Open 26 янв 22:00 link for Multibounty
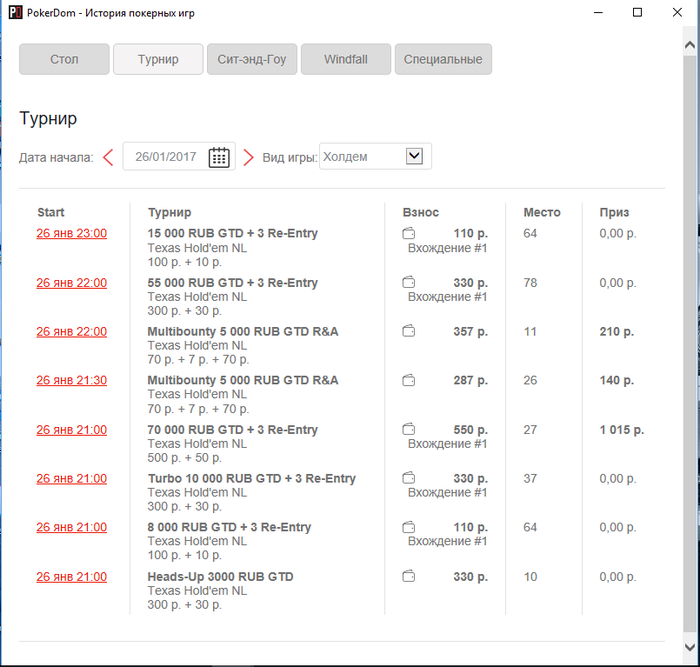The width and height of the screenshot is (700, 667). coord(71,332)
